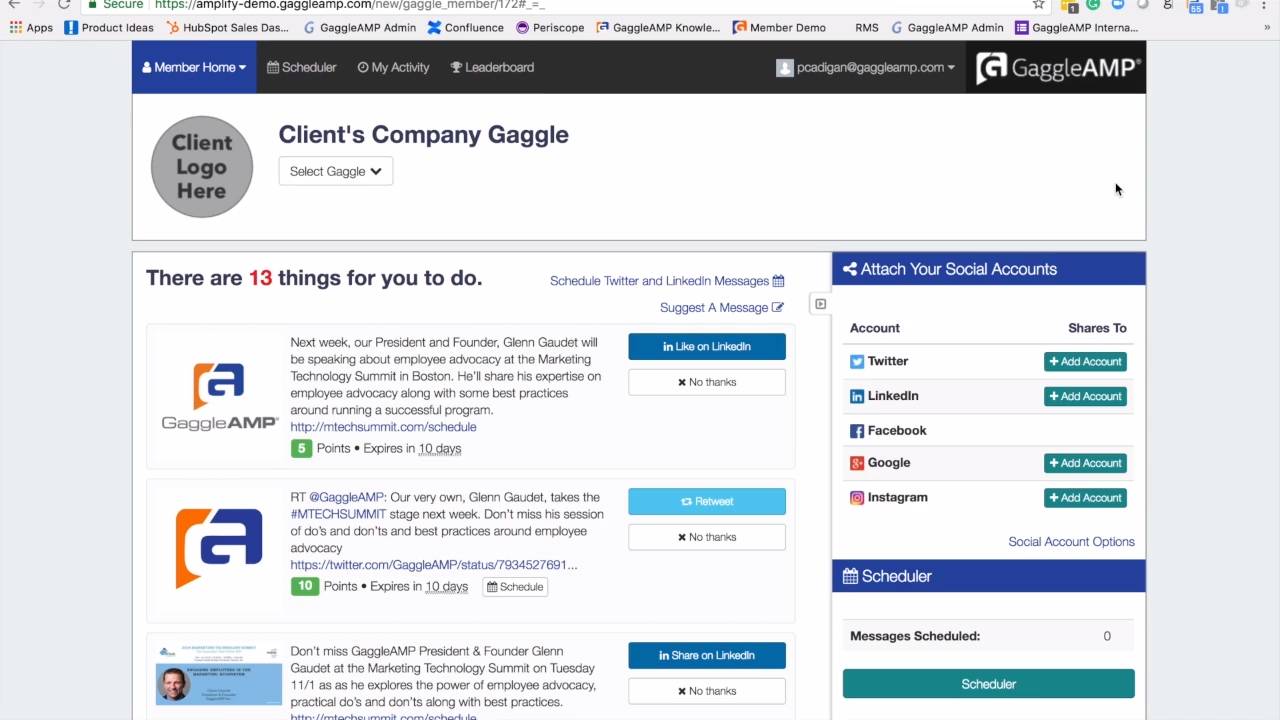Open the GaggleAMP Knowle... bookmark
1280x720 pixels.
(x=658, y=28)
